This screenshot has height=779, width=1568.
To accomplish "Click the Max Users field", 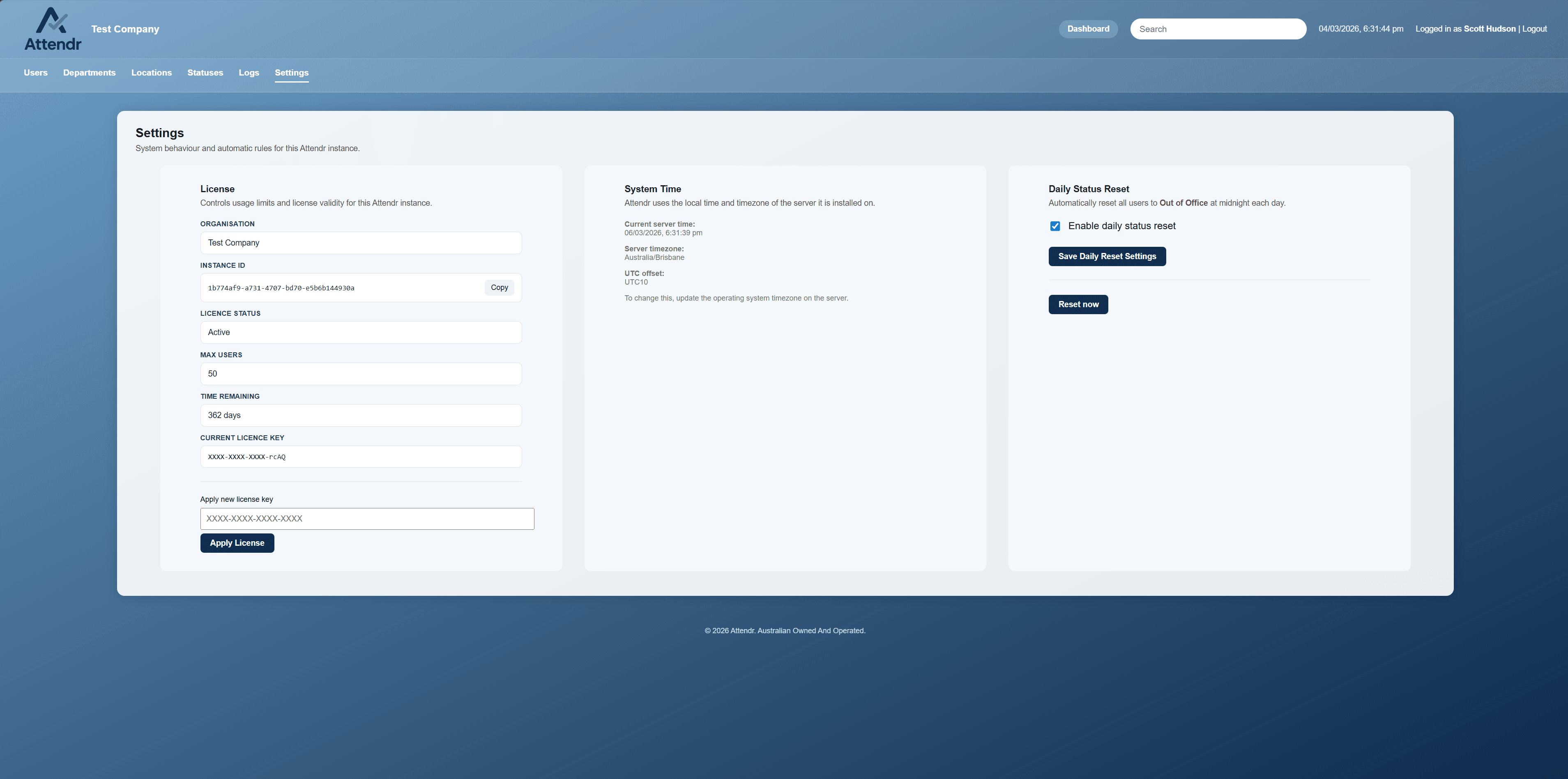I will point(360,374).
